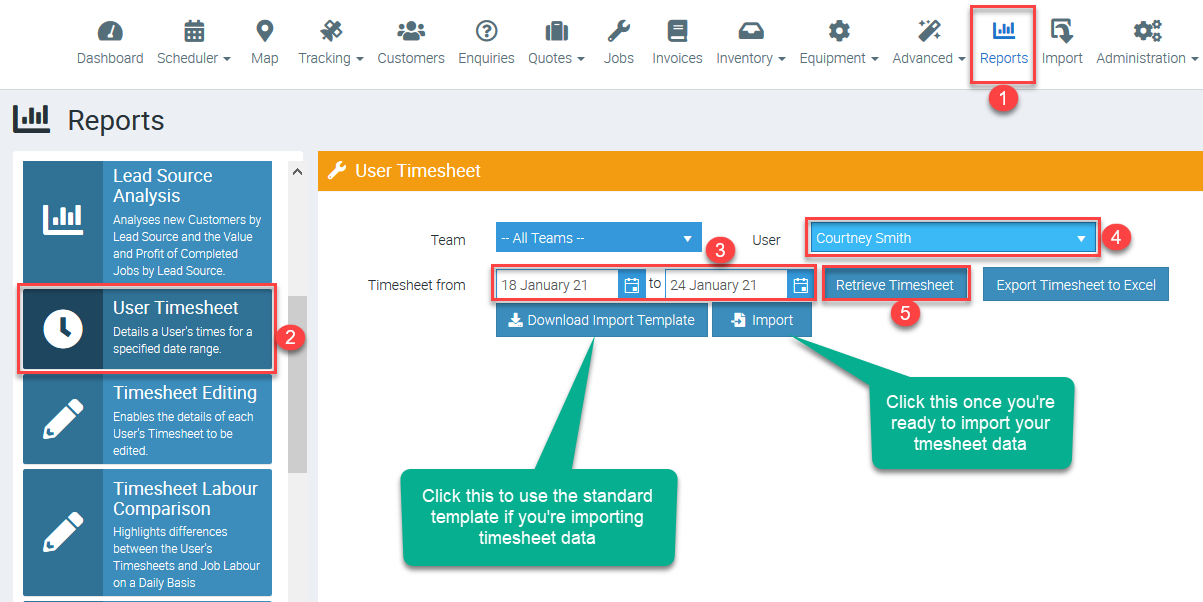Open Jobs via the wrench icon
The width and height of the screenshot is (1203, 602).
coord(618,31)
